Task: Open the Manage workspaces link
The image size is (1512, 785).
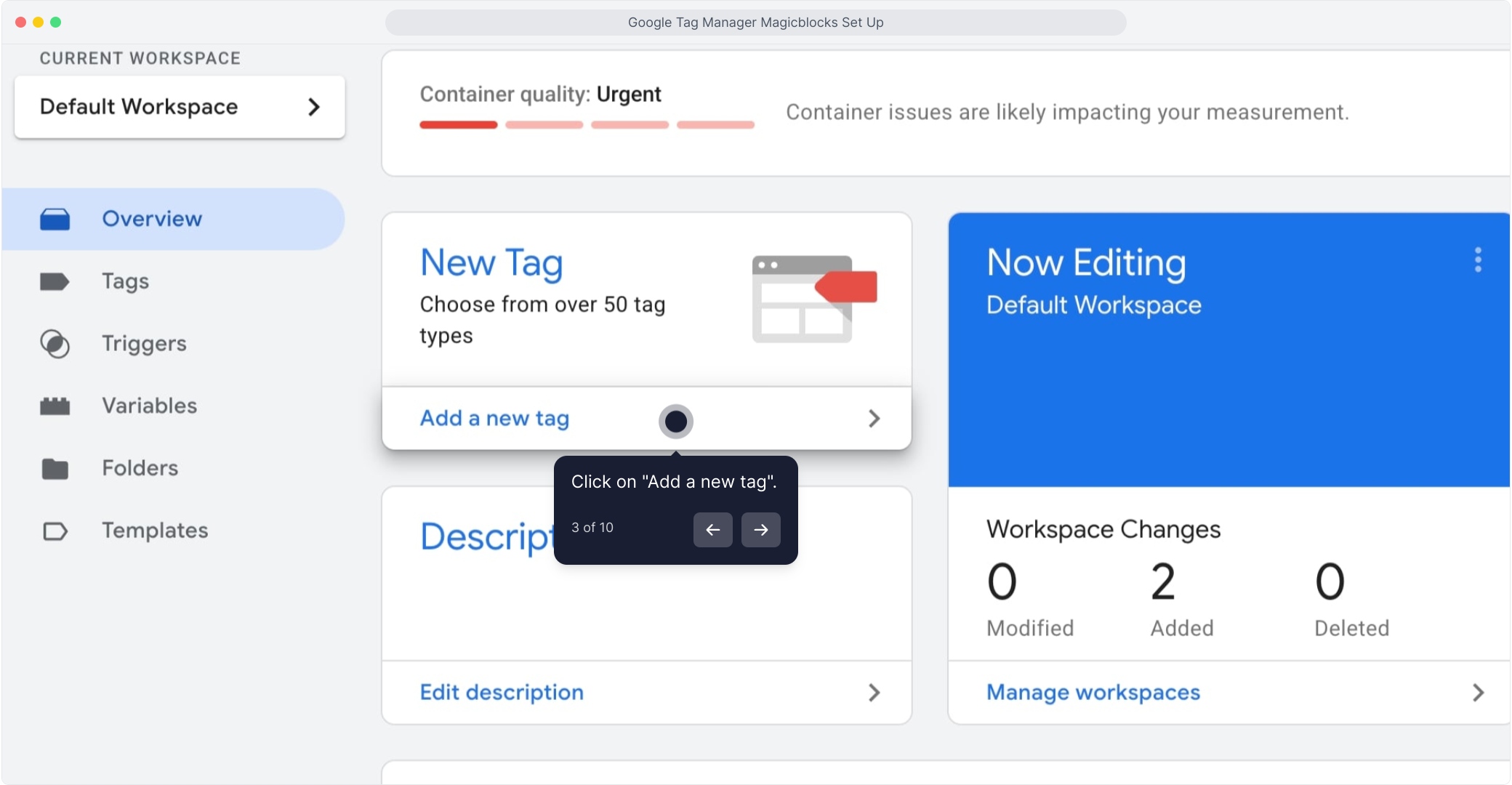Action: tap(1093, 693)
